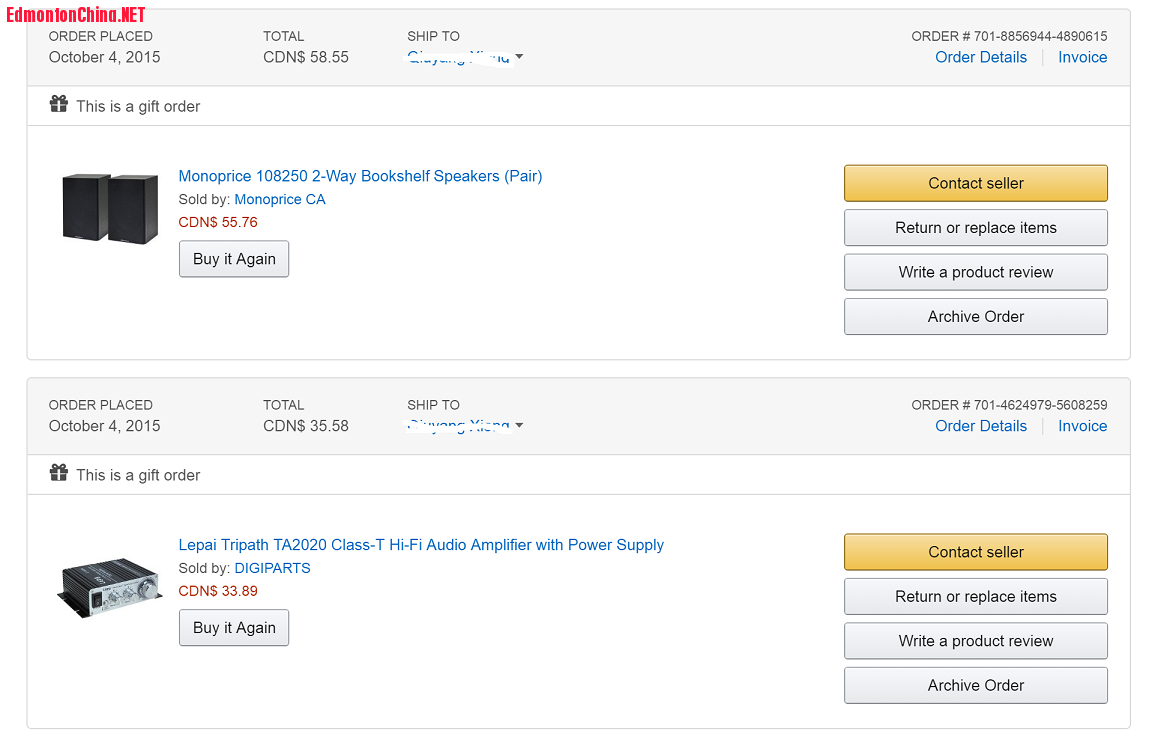Open the Invoice for the amplifier order
The height and width of the screenshot is (743, 1152).
click(x=1083, y=426)
